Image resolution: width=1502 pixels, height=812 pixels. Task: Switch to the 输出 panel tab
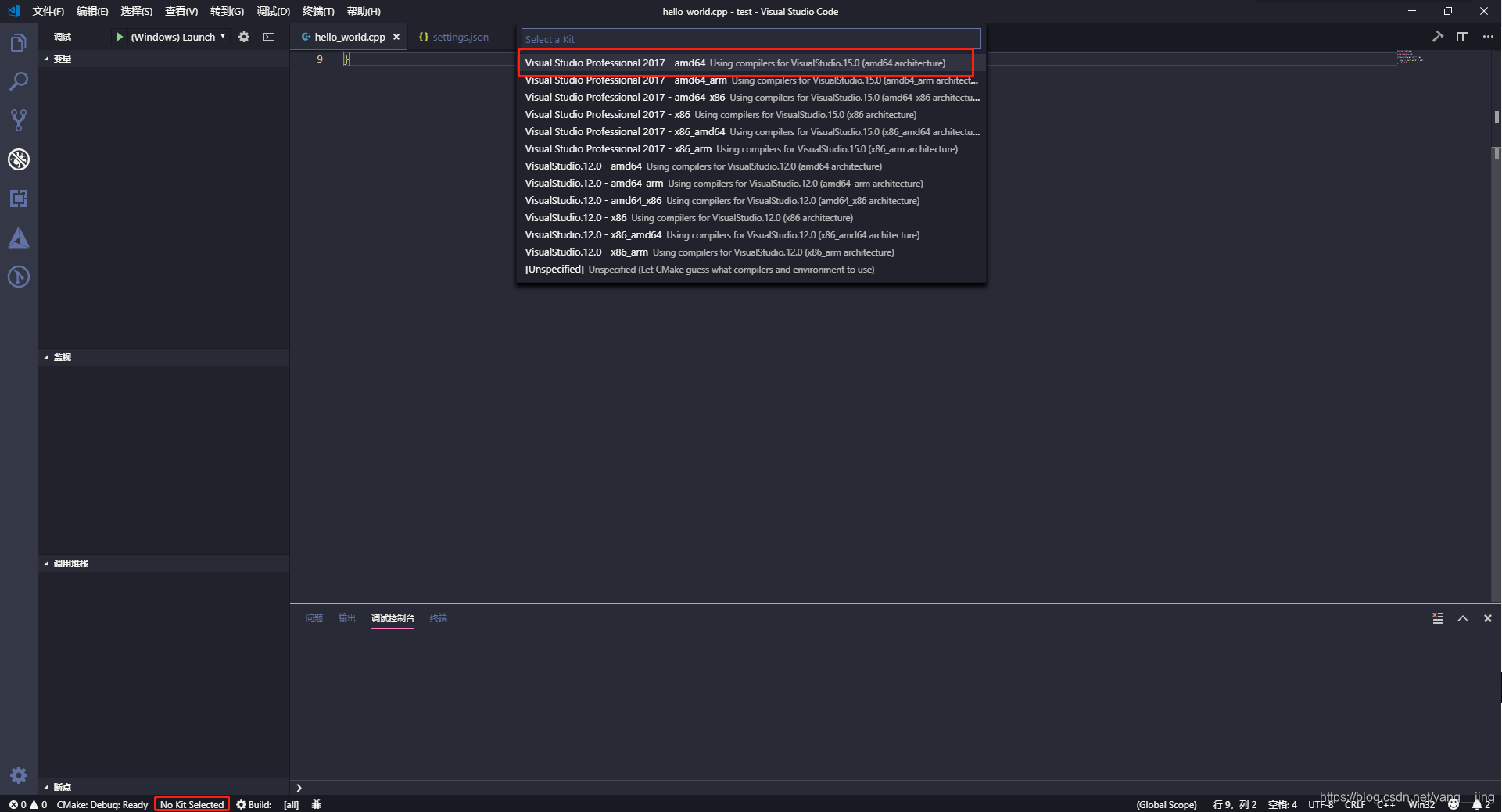pyautogui.click(x=347, y=618)
